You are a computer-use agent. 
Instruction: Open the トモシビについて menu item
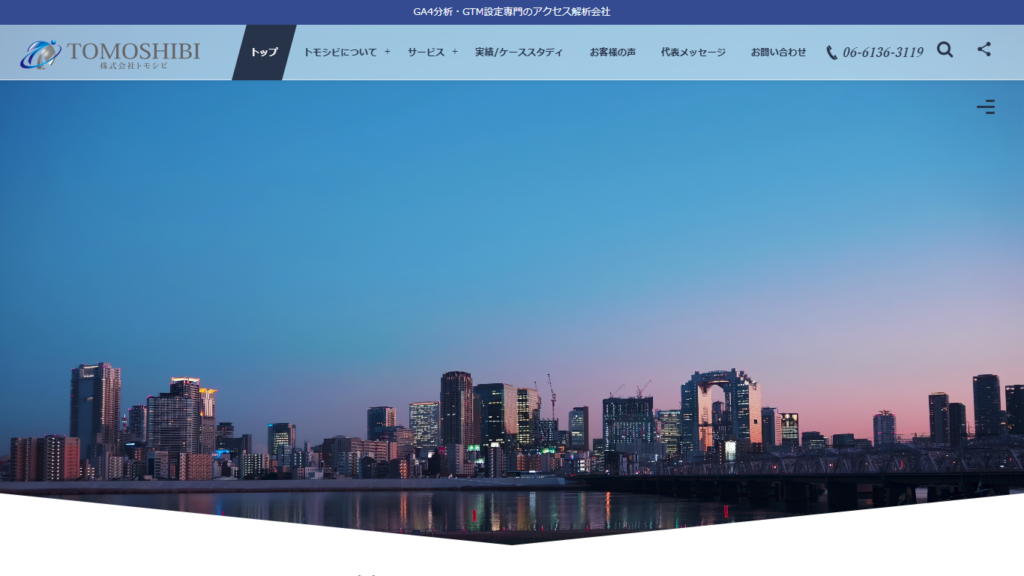pos(340,52)
